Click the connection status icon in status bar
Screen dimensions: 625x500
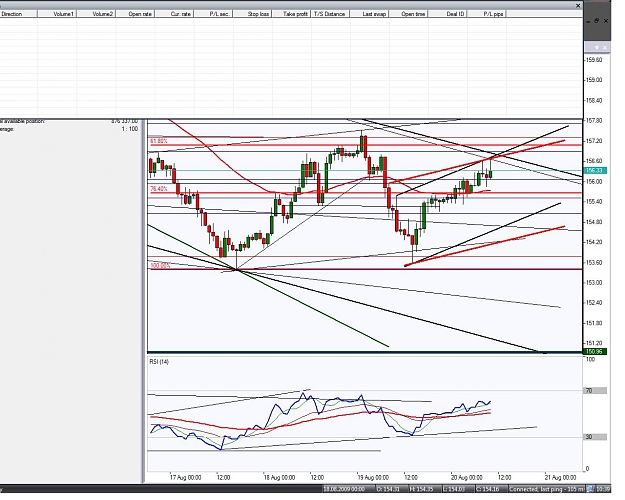(x=590, y=489)
